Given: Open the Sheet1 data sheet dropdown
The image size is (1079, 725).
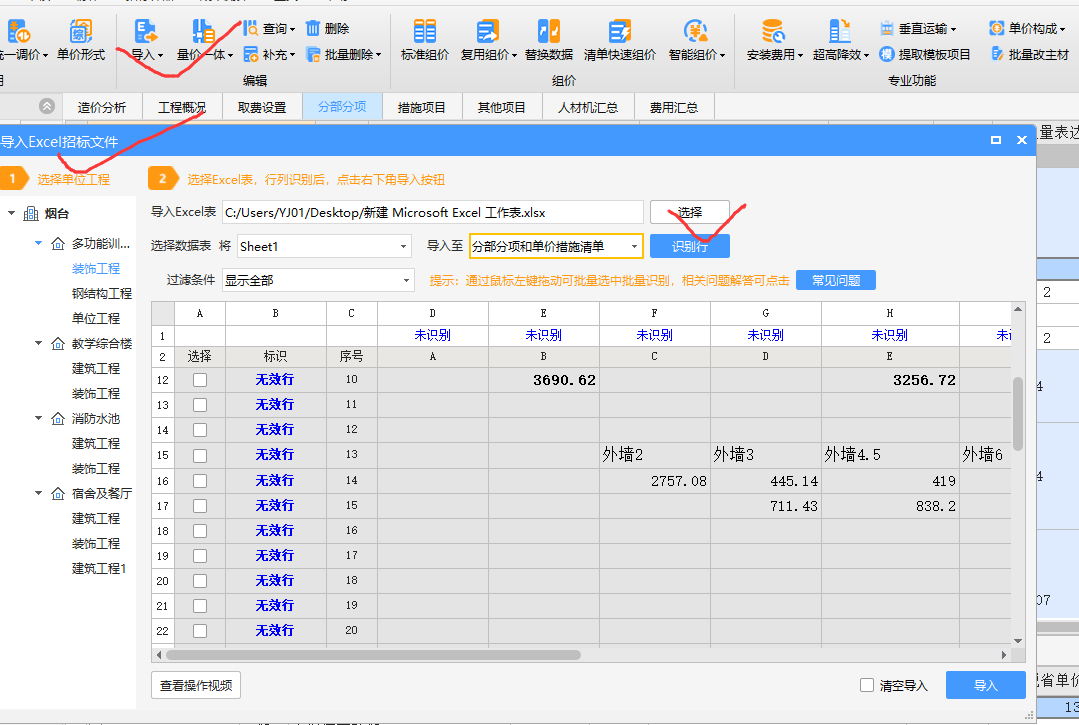Looking at the screenshot, I should click(x=324, y=246).
